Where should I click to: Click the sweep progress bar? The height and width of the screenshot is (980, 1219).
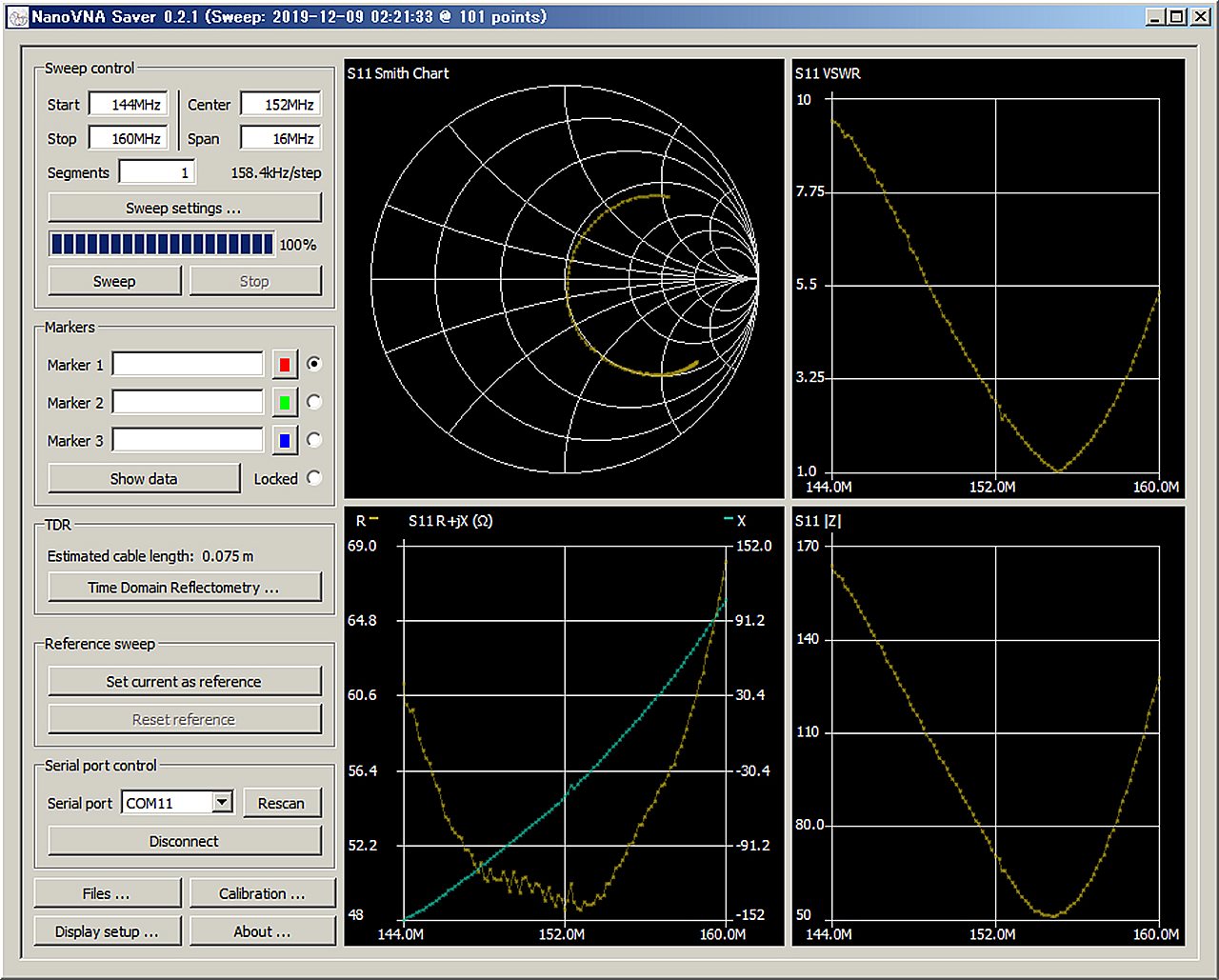click(162, 244)
